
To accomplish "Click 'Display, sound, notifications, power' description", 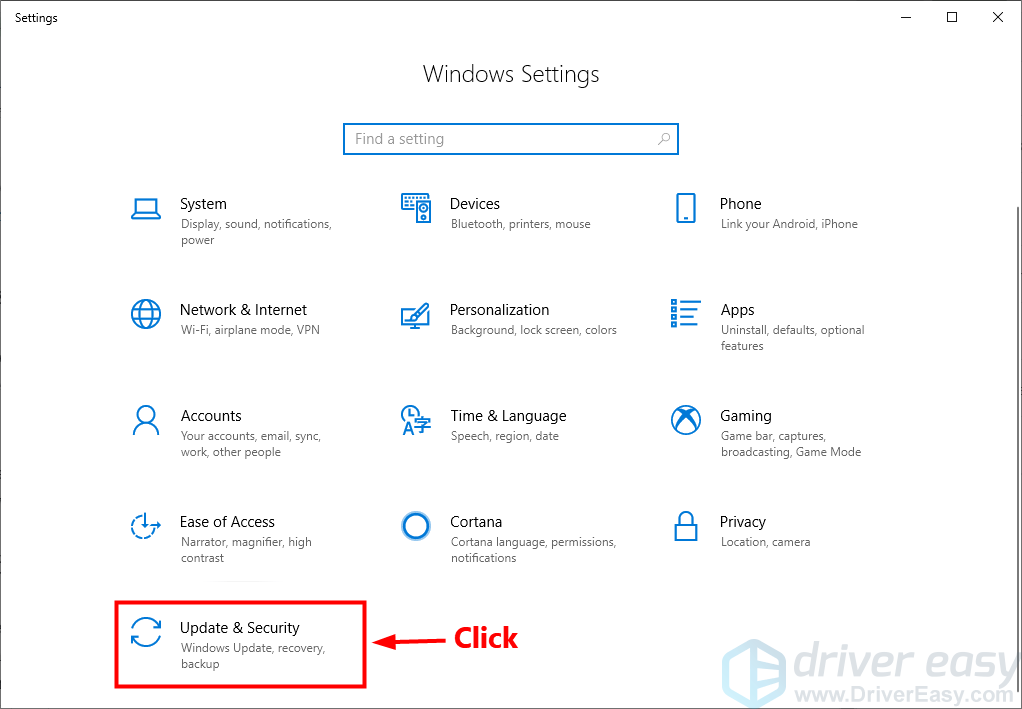I will pyautogui.click(x=256, y=232).
